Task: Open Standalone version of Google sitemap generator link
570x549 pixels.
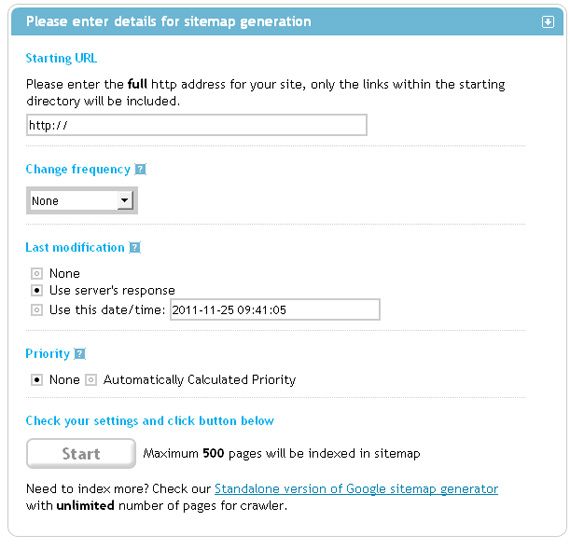Action: click(x=356, y=489)
